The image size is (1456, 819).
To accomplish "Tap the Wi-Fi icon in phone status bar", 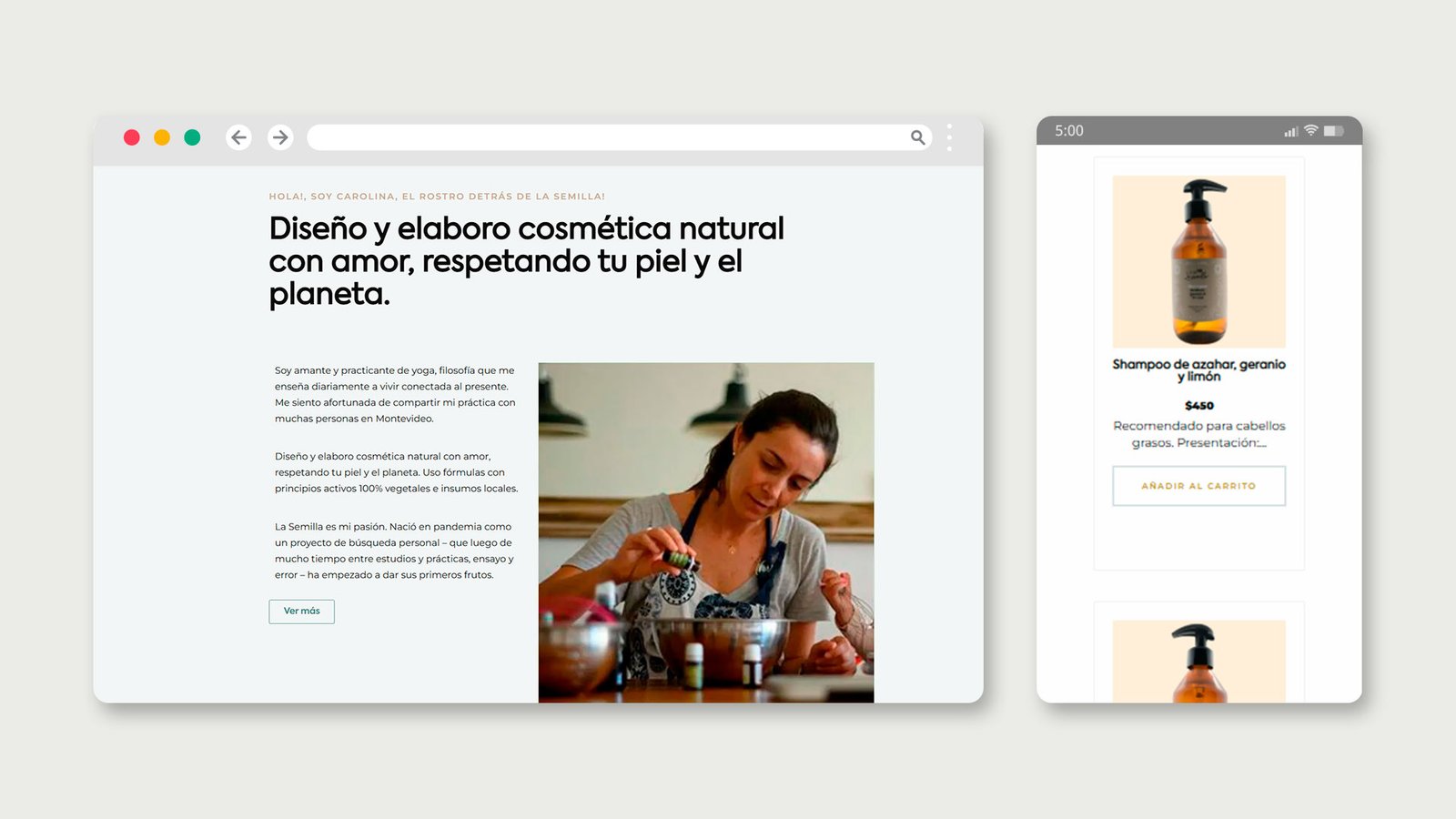I will pyautogui.click(x=1310, y=131).
